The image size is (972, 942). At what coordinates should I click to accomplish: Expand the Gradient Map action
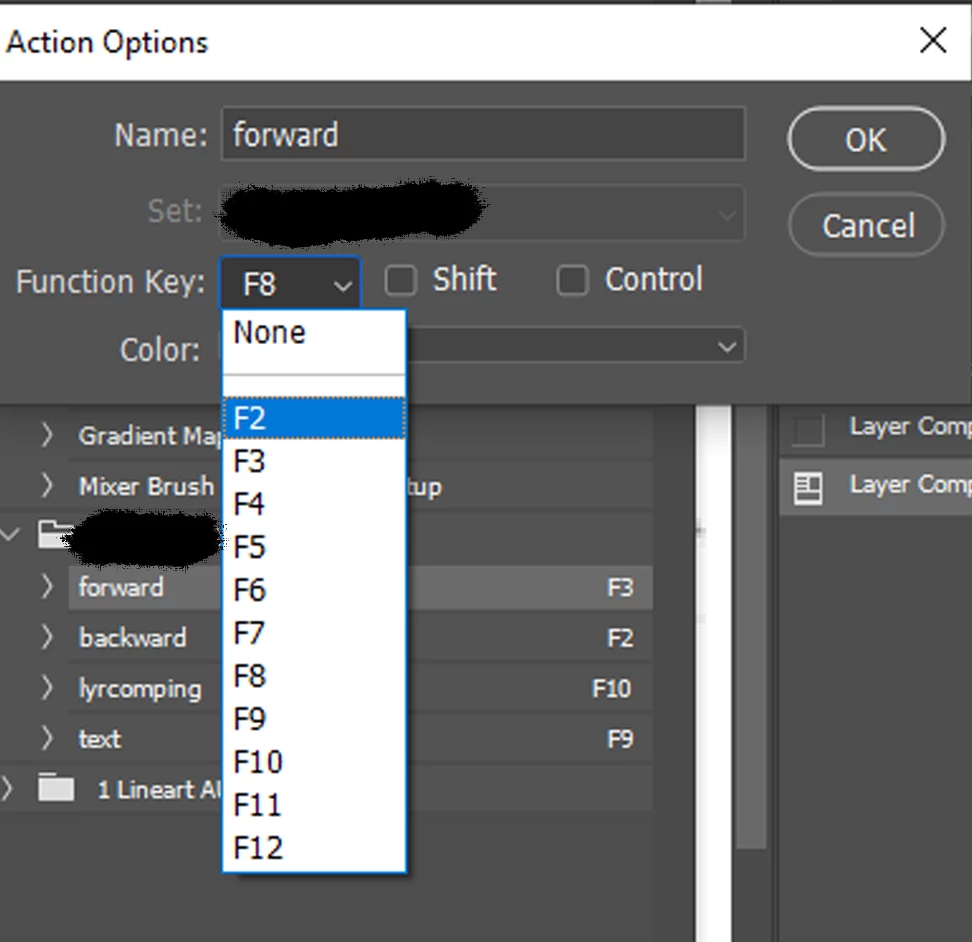(x=47, y=435)
